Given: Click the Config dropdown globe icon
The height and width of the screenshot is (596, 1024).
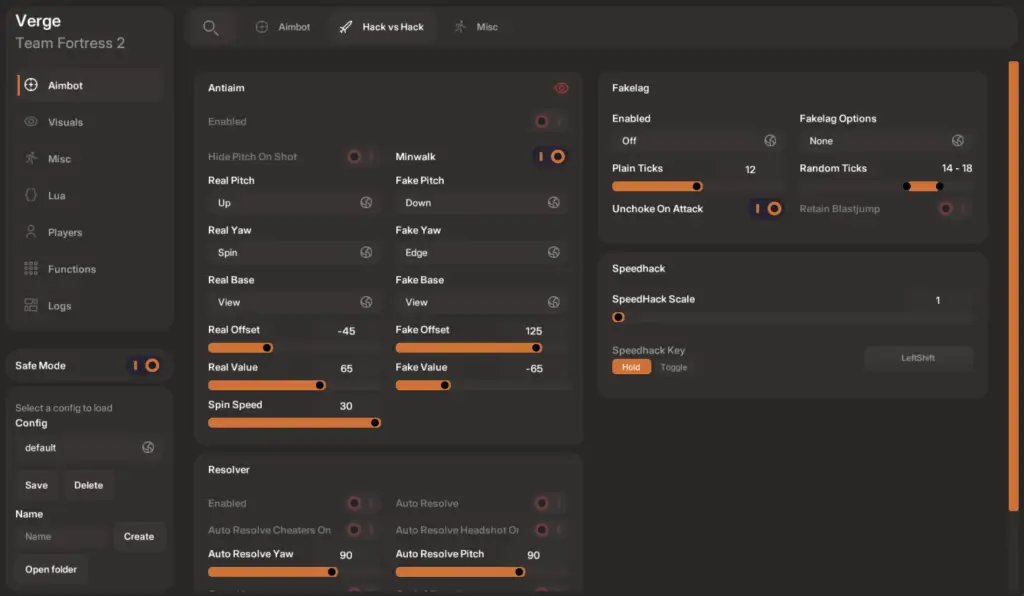Looking at the screenshot, I should click(x=148, y=447).
